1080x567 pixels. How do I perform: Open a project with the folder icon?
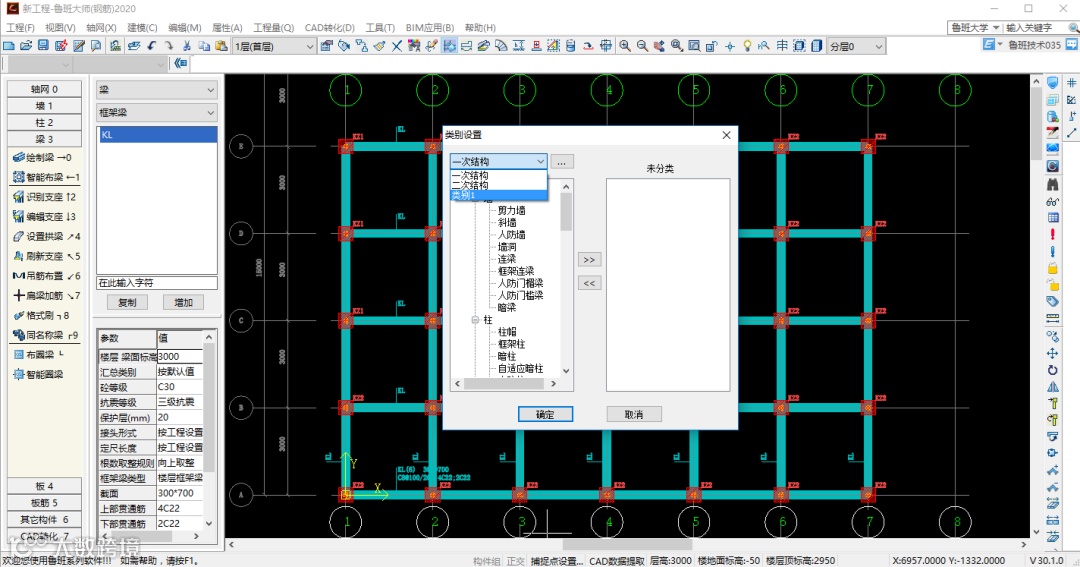26,46
